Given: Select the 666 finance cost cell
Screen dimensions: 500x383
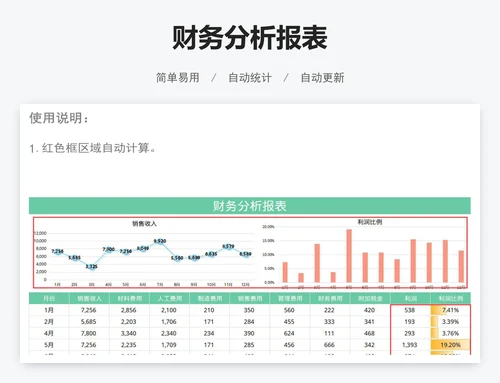Looking at the screenshot, I should (329, 345).
